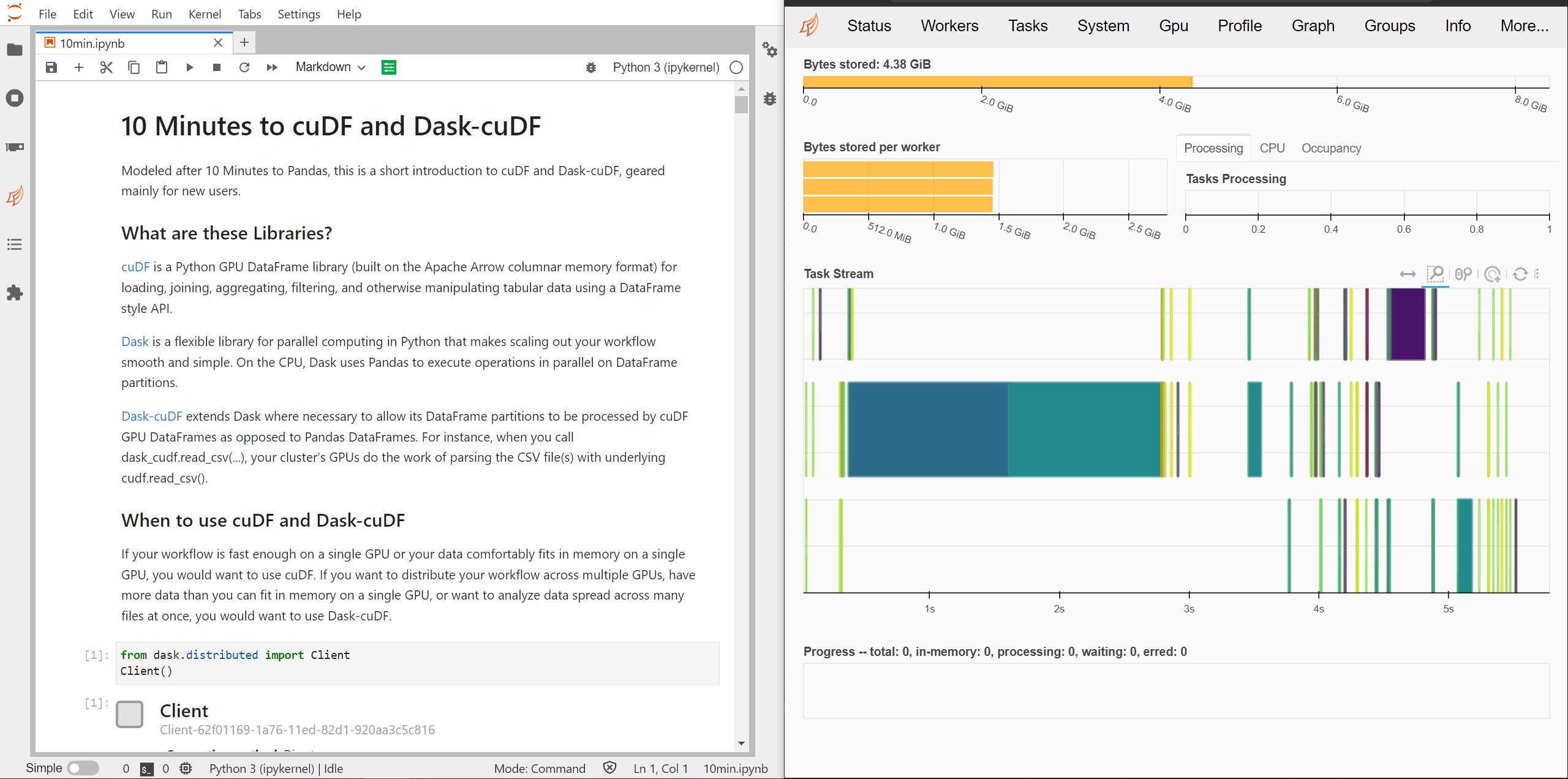Toggle Render with Dask green toolbar button
Image resolution: width=1568 pixels, height=779 pixels.
tap(389, 67)
